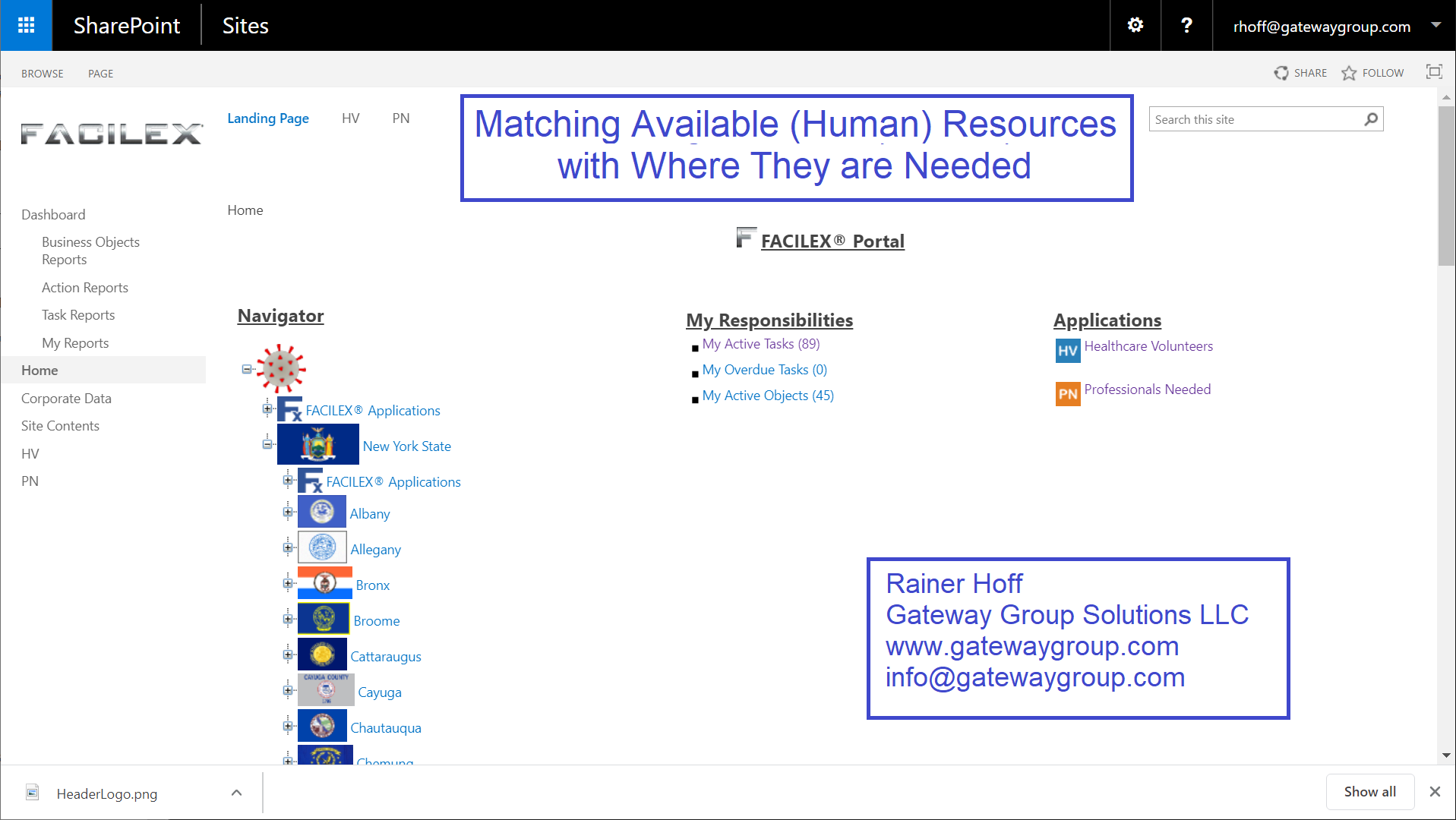Screen dimensions: 1456x820
Task: Expand the Cayuga tree node
Action: (x=287, y=690)
